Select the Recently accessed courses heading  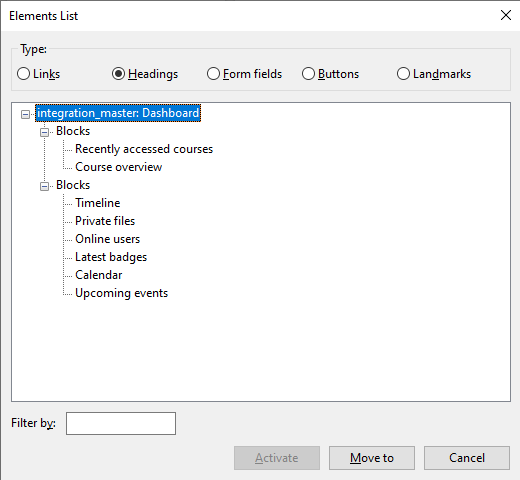coord(144,149)
